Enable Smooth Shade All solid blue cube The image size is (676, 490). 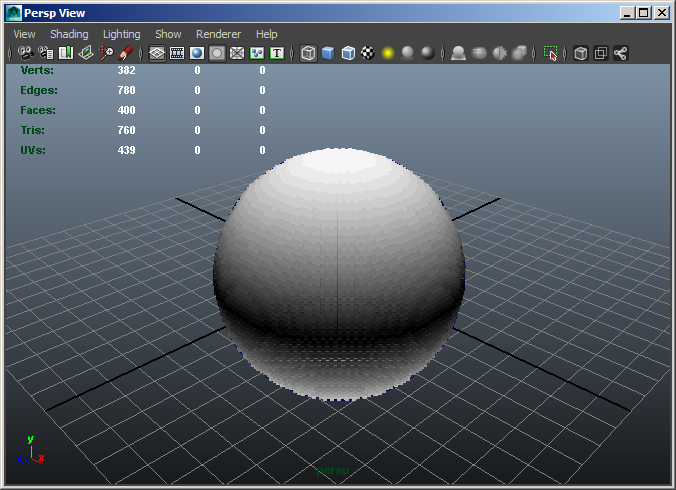[x=328, y=53]
